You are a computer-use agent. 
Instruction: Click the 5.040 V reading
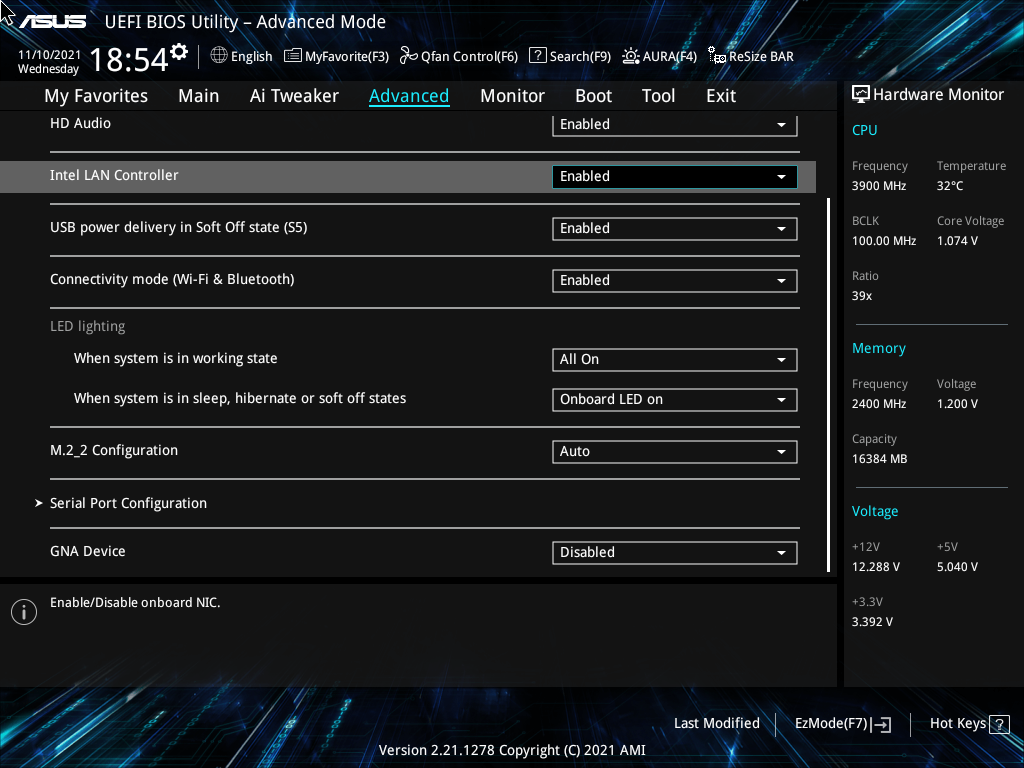point(957,567)
